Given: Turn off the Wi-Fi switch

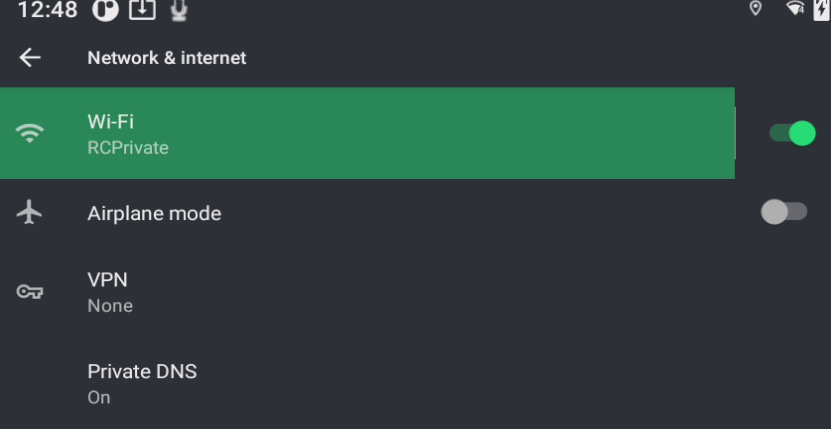Looking at the screenshot, I should tap(793, 133).
